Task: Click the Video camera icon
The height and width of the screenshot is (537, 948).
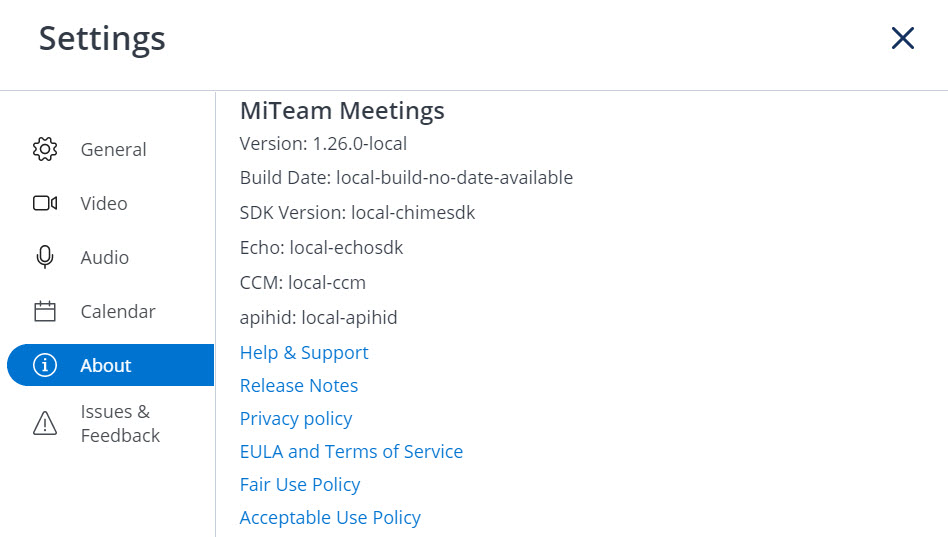Action: tap(45, 203)
